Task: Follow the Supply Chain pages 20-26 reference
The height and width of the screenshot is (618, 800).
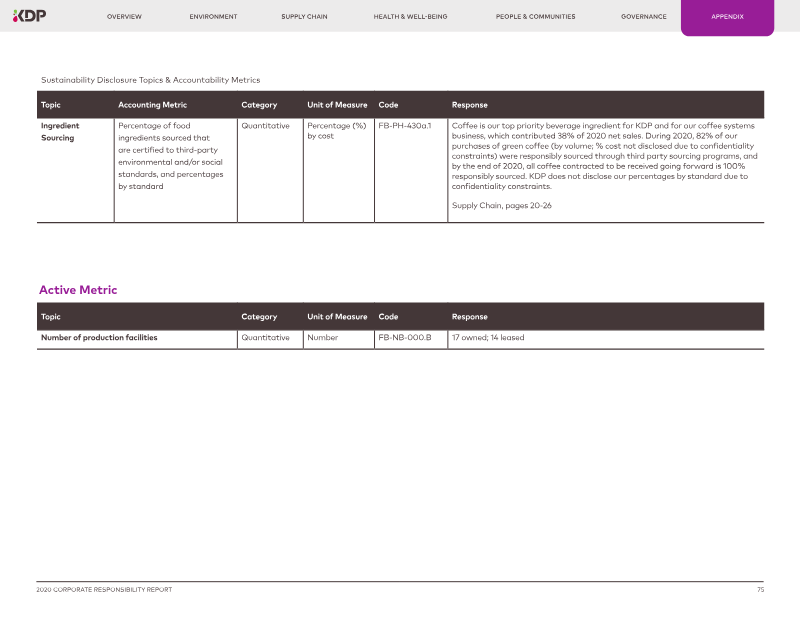Action: 501,205
